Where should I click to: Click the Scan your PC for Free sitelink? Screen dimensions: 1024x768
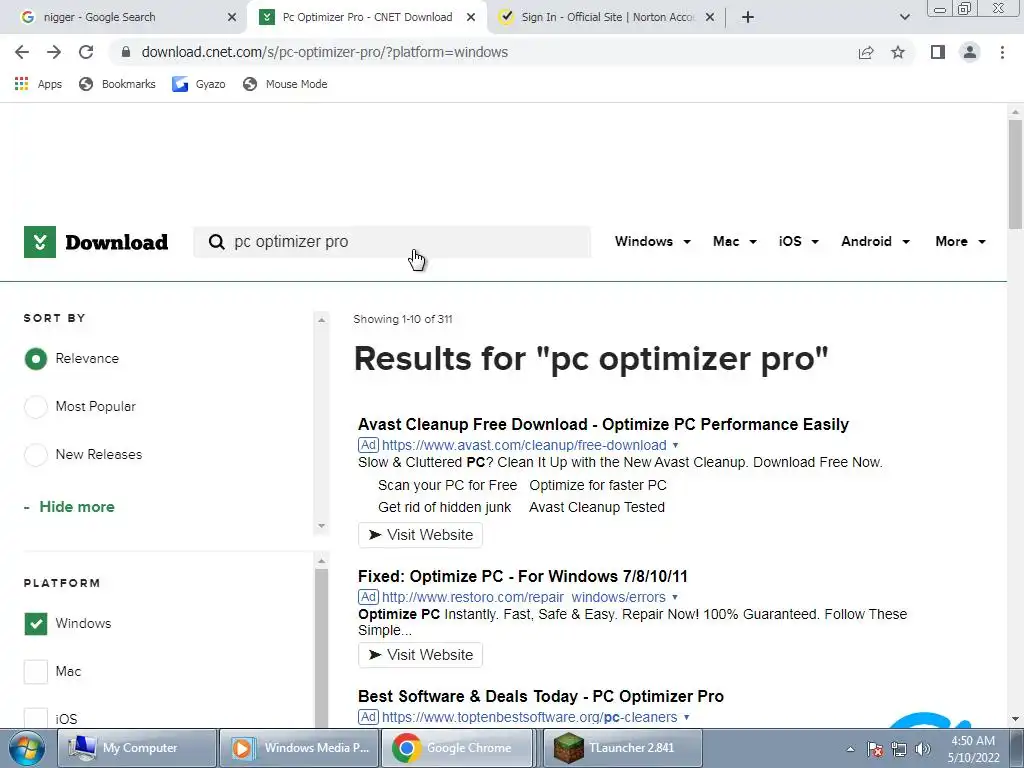[447, 485]
